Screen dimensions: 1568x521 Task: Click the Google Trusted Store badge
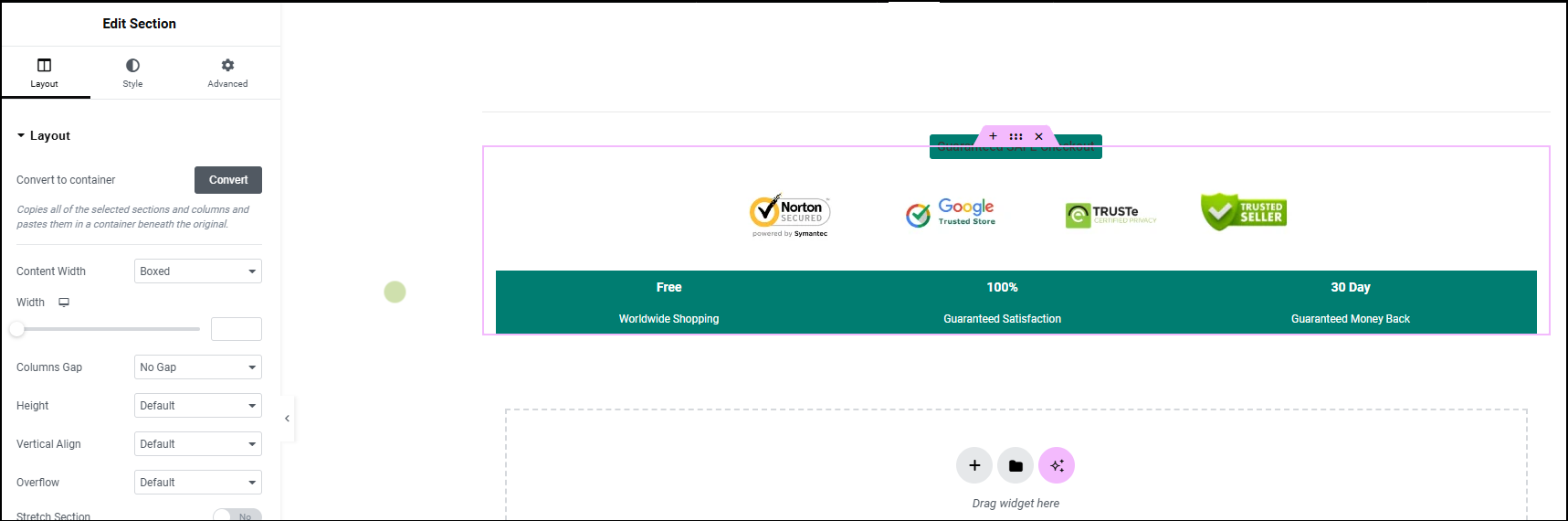(951, 213)
